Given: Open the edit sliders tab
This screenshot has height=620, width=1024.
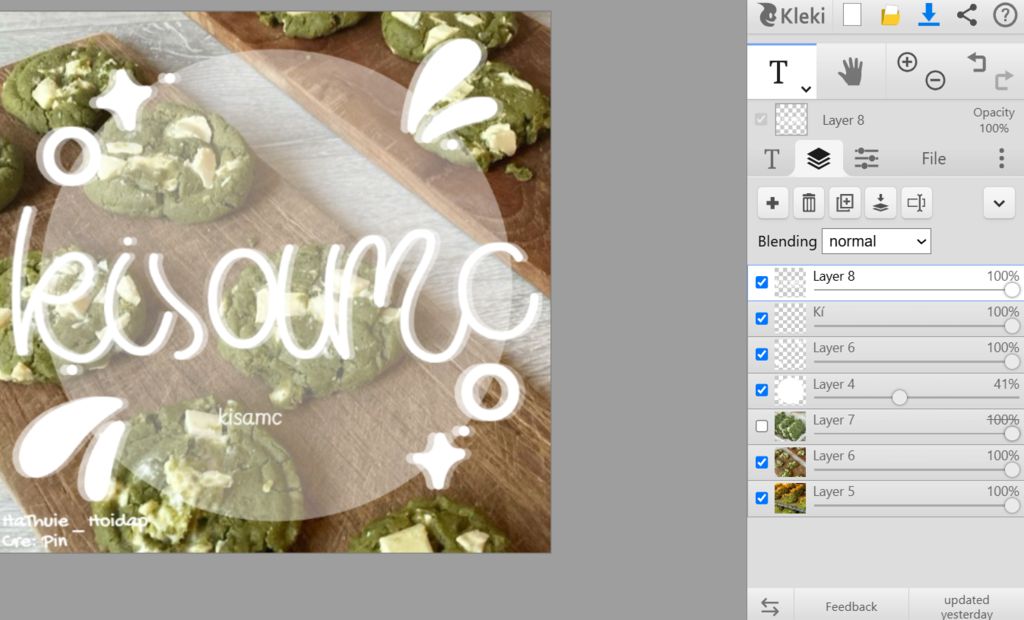Looking at the screenshot, I should pos(866,158).
